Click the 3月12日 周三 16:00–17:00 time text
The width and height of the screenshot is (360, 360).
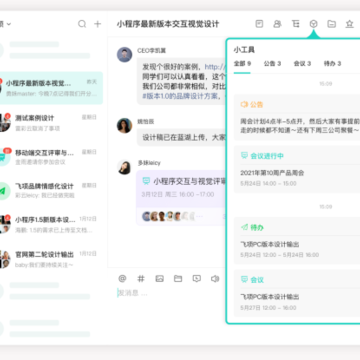point(178,194)
